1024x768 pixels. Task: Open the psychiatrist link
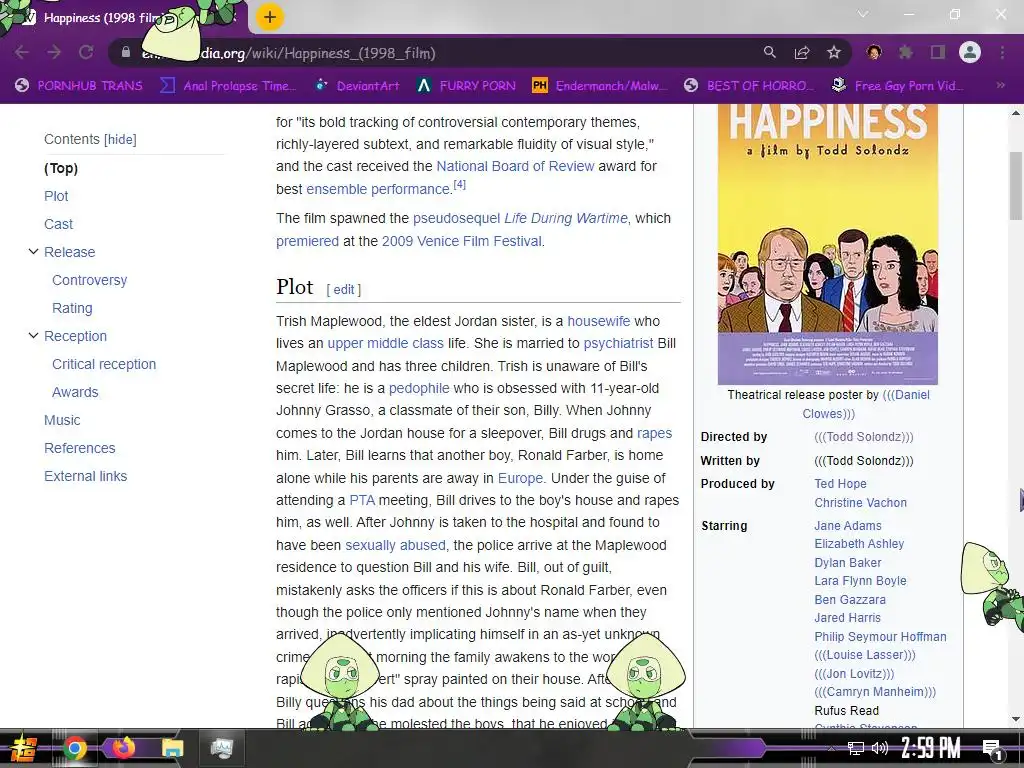[618, 344]
